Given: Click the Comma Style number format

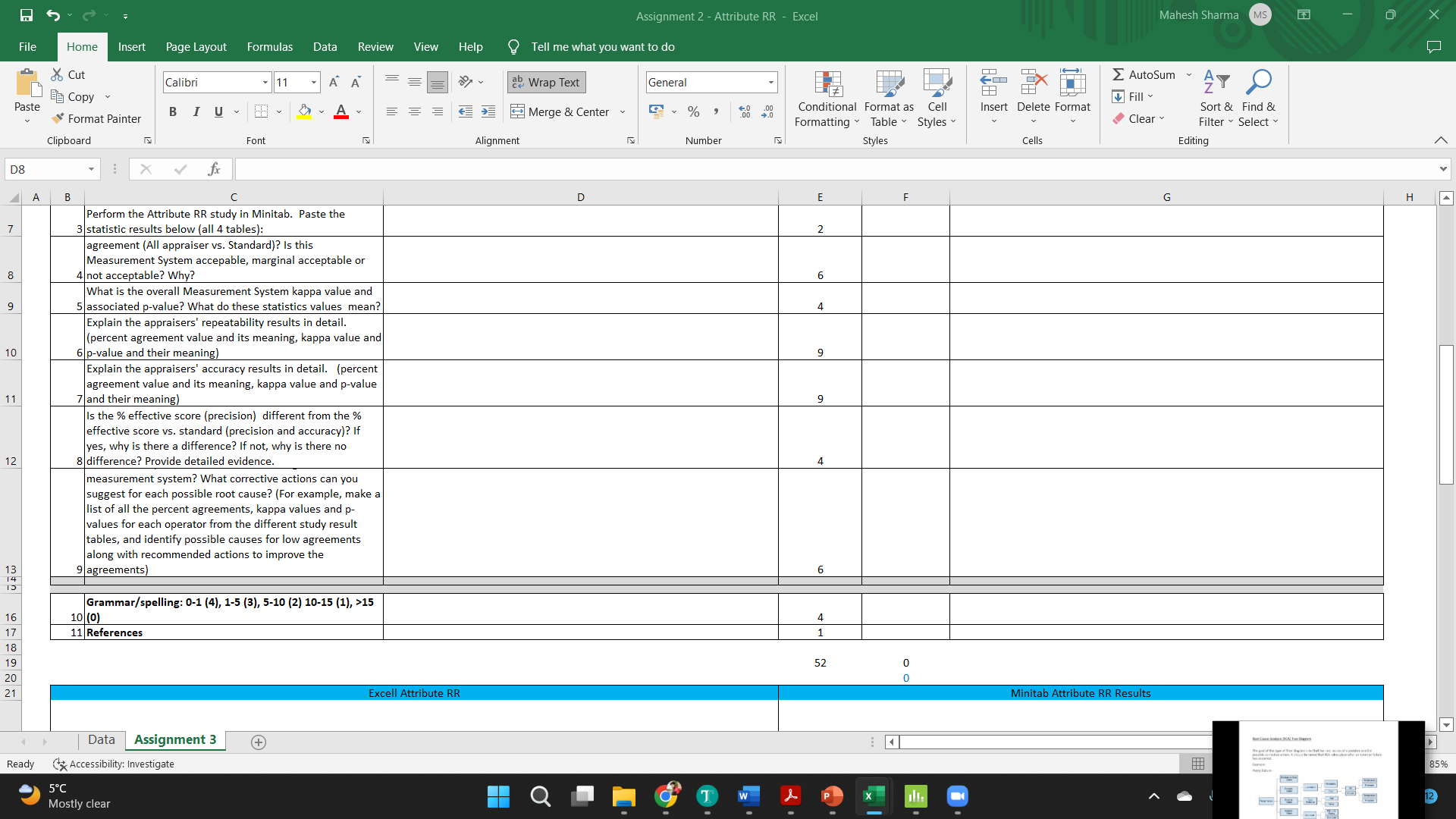Looking at the screenshot, I should click(716, 111).
